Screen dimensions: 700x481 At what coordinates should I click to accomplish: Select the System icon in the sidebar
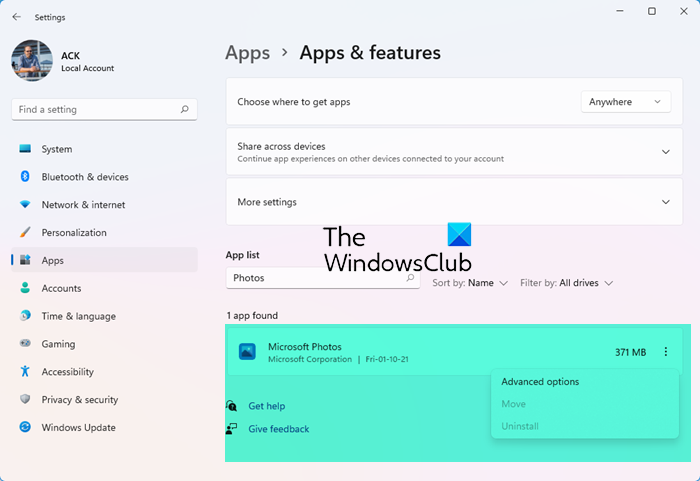coord(25,149)
